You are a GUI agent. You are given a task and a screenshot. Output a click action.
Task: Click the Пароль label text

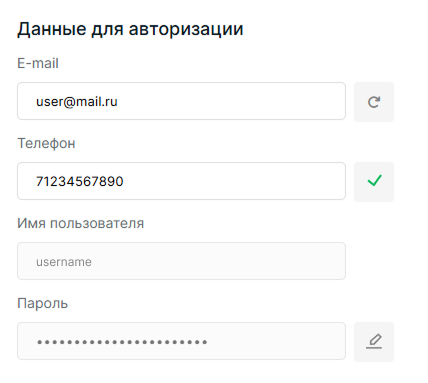point(43,303)
